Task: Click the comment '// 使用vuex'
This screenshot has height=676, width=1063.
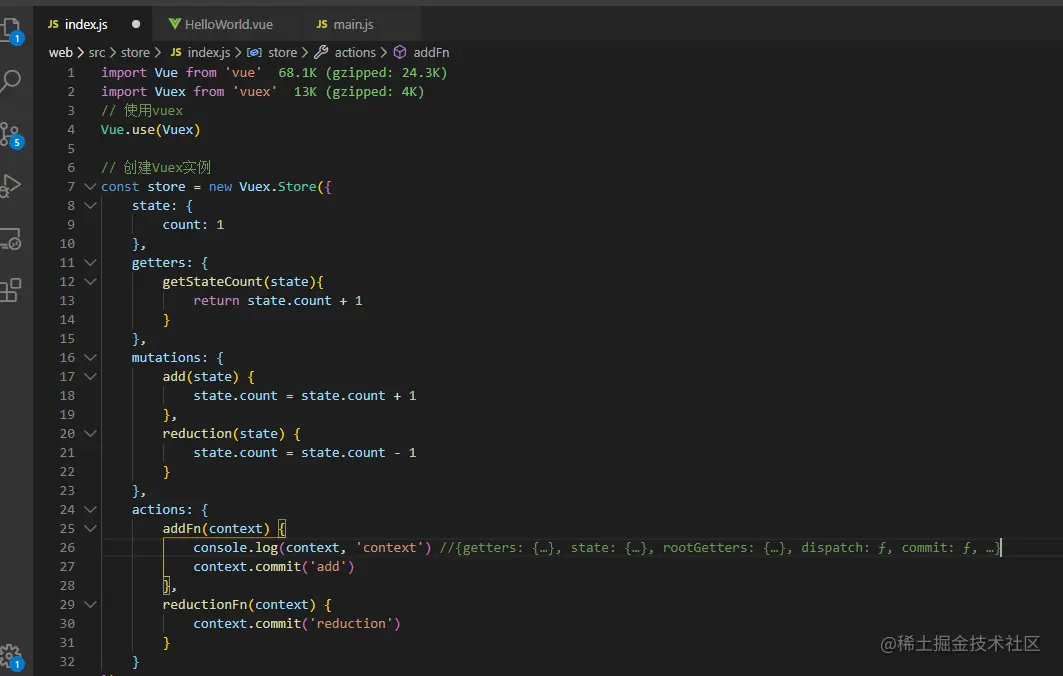Action: pos(142,111)
